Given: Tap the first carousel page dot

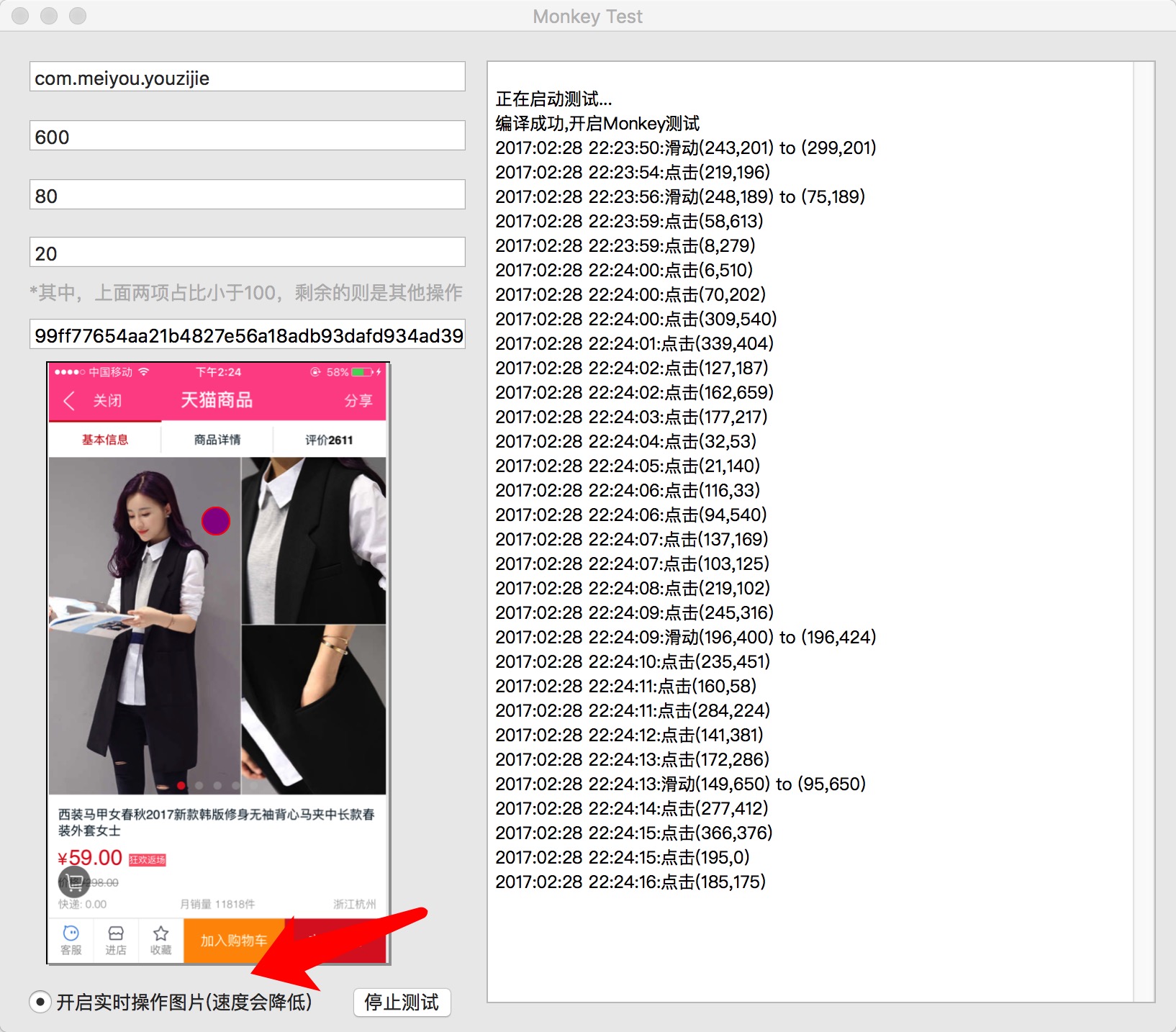Looking at the screenshot, I should pos(181,785).
